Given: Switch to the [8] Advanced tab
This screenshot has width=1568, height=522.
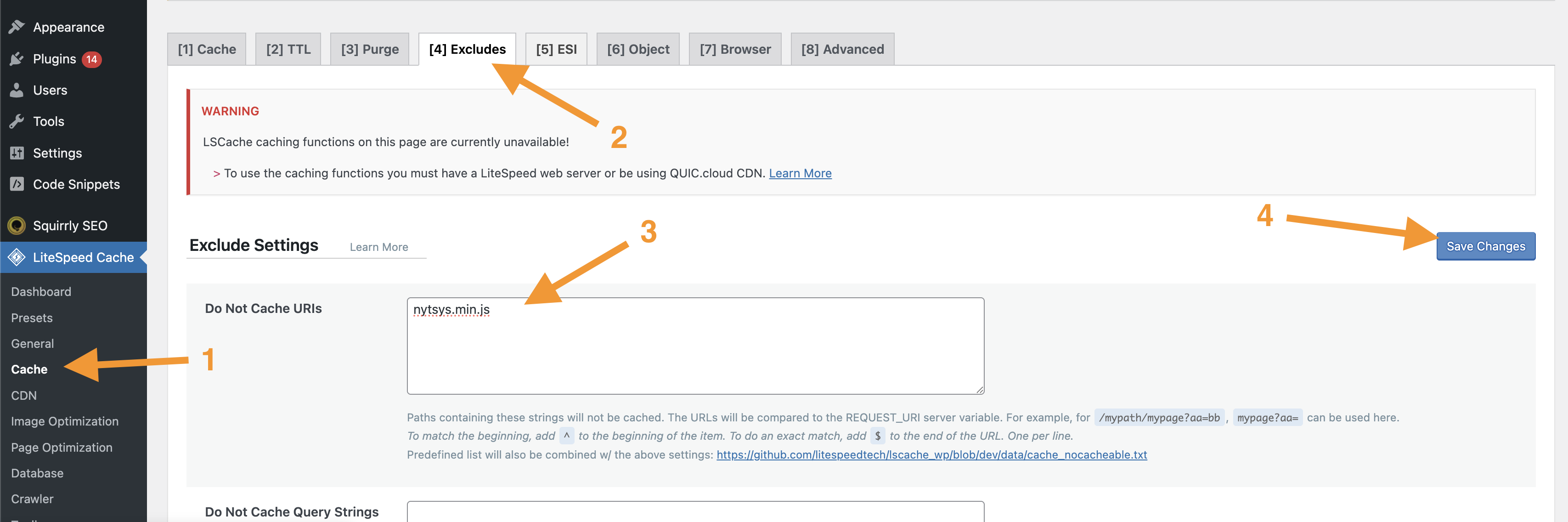Looking at the screenshot, I should tap(842, 49).
